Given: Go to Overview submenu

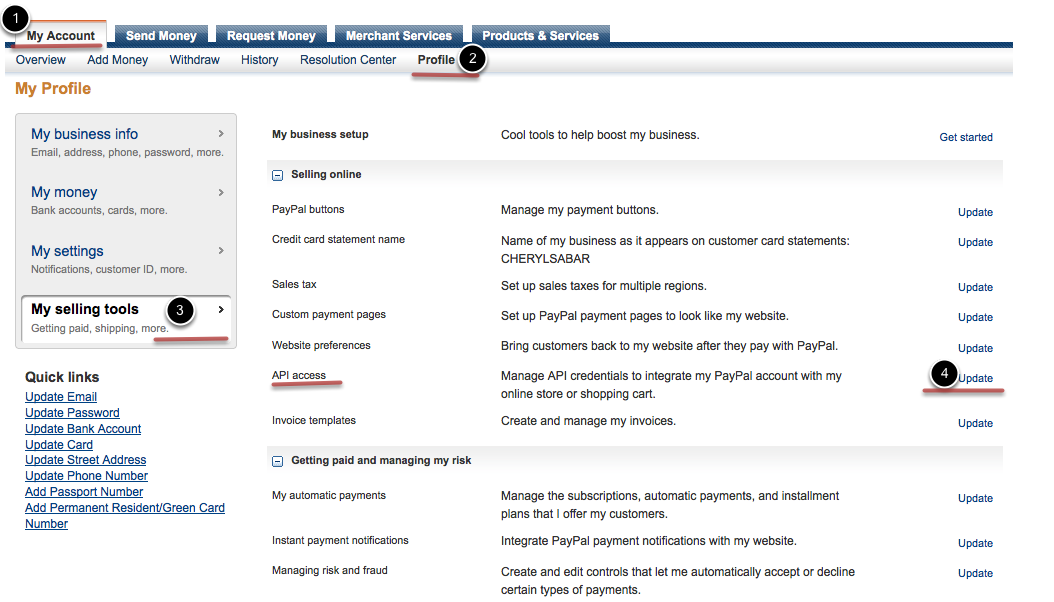Looking at the screenshot, I should point(41,60).
